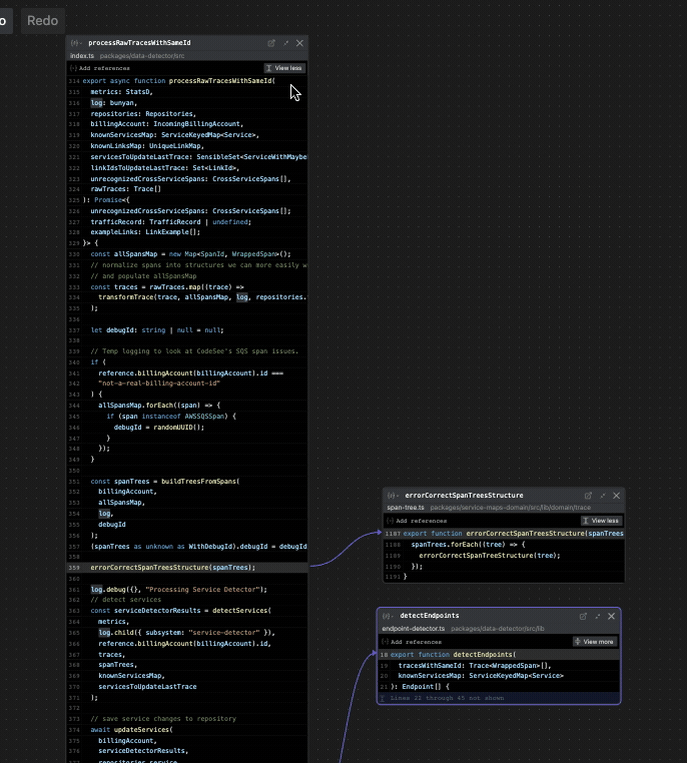This screenshot has height=763, width=687.
Task: Click detectEndpoints card title
Action: 429,616
